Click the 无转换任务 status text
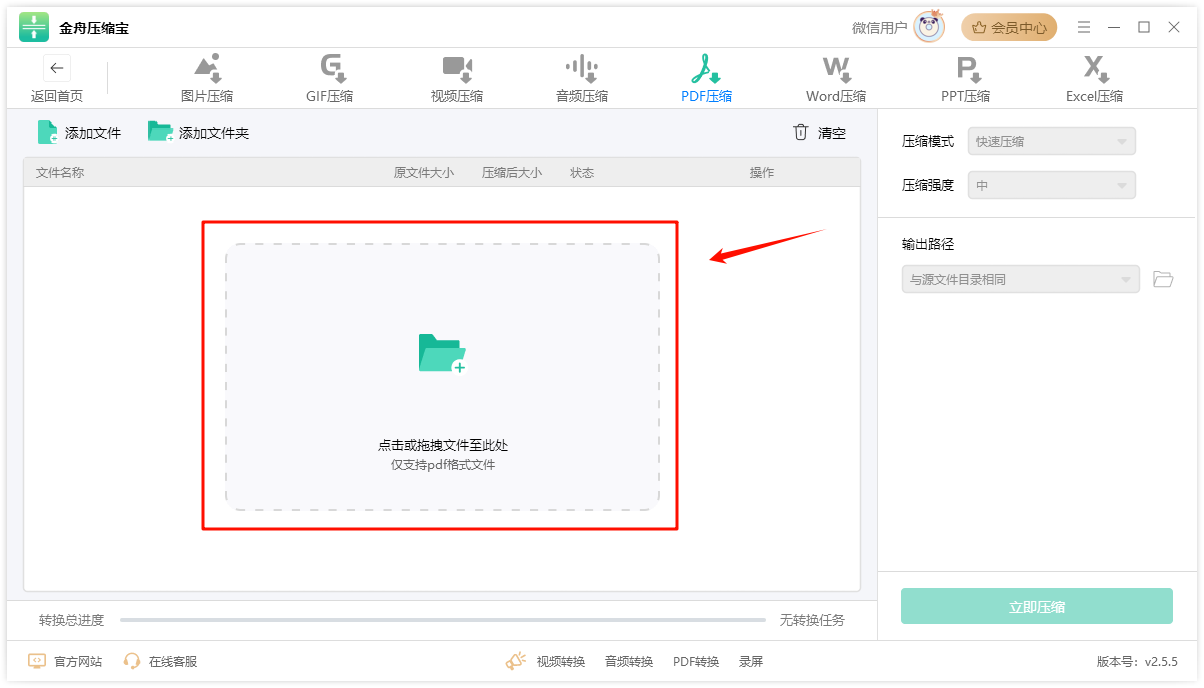 (812, 620)
